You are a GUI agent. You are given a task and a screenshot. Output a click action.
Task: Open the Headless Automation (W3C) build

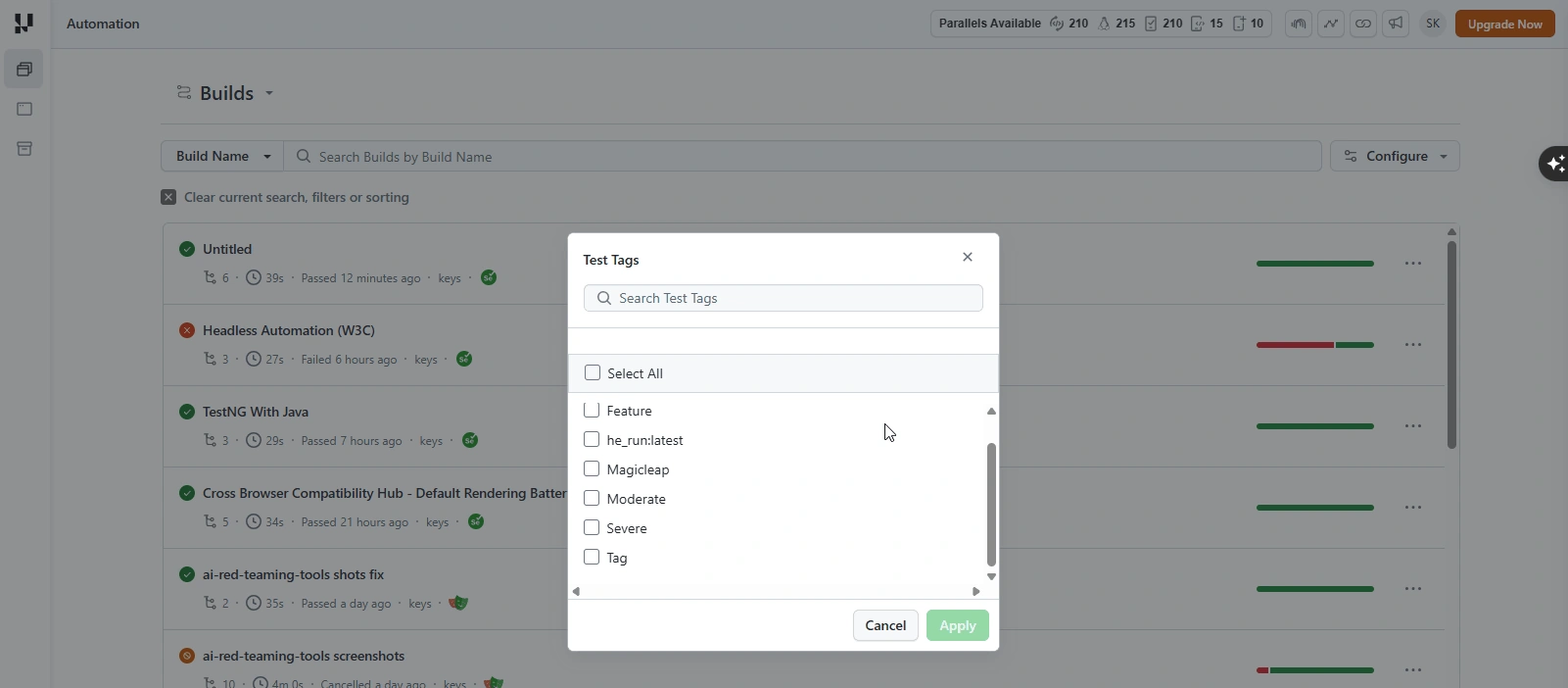pos(289,330)
